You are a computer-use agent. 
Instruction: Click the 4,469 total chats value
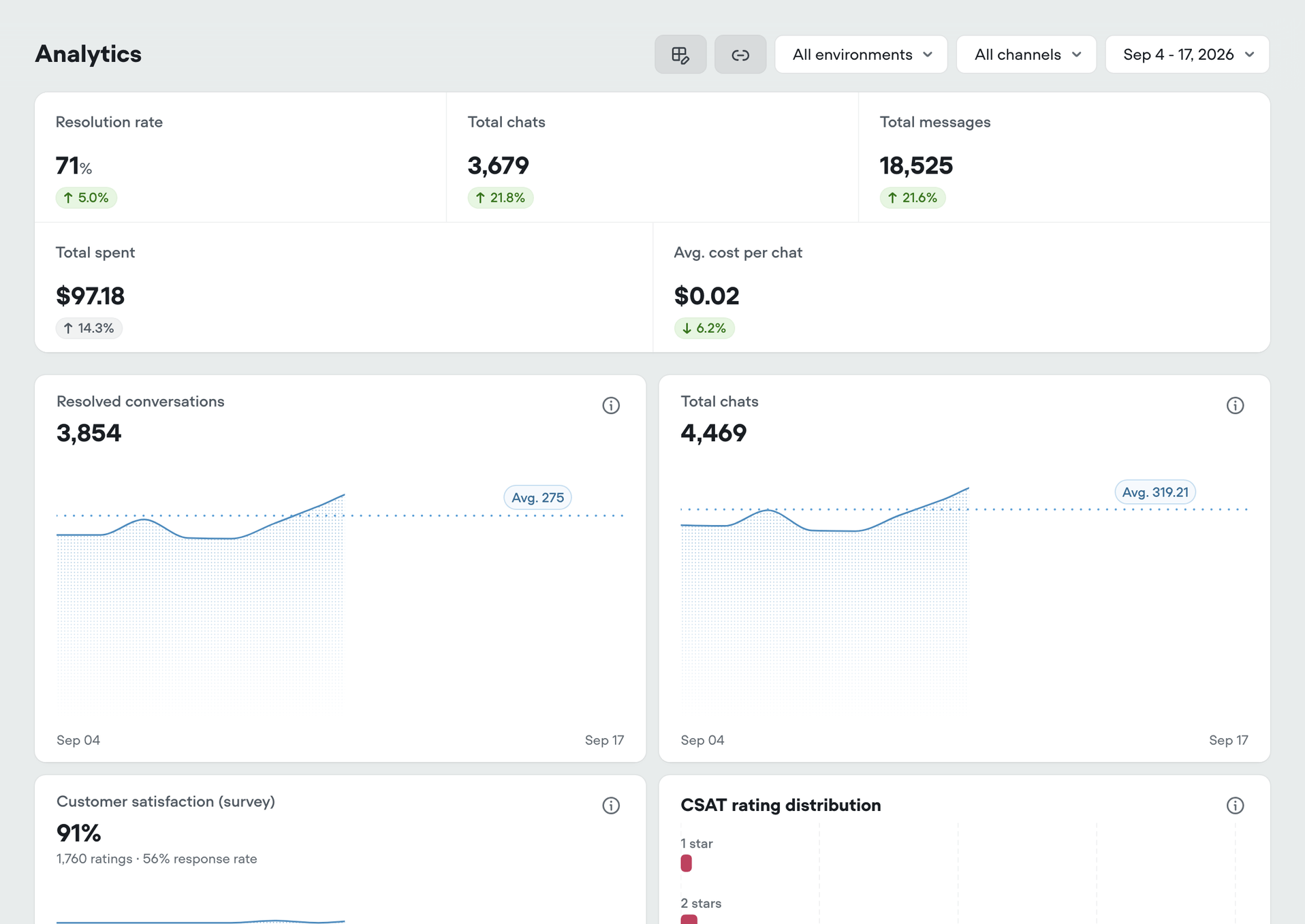(x=713, y=433)
